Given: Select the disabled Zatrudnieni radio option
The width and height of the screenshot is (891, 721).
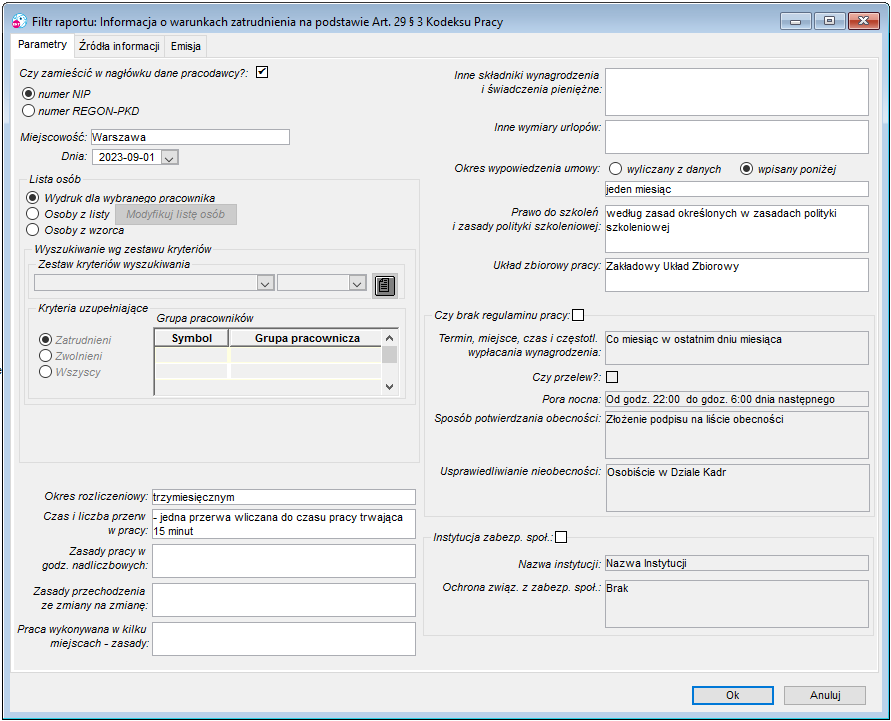Looking at the screenshot, I should (x=45, y=339).
